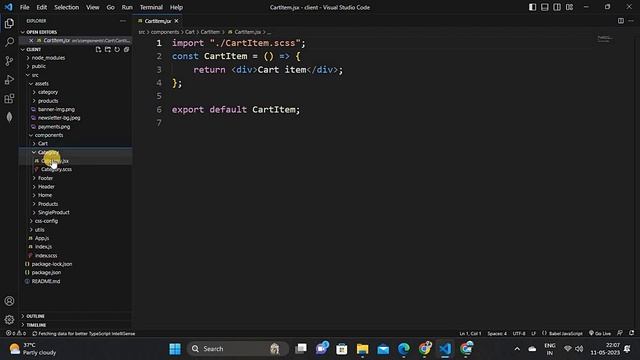Open the View menu
This screenshot has width=640, height=360.
point(93,7)
